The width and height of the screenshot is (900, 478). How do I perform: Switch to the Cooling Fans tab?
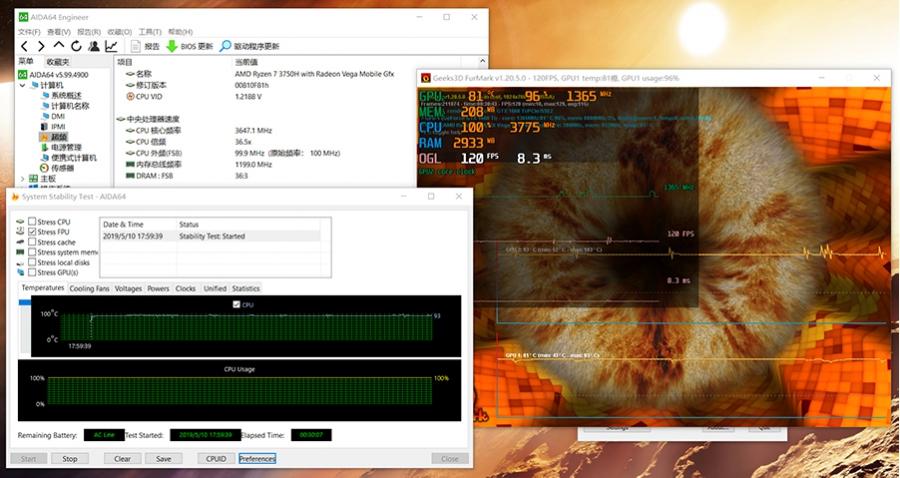click(x=89, y=289)
